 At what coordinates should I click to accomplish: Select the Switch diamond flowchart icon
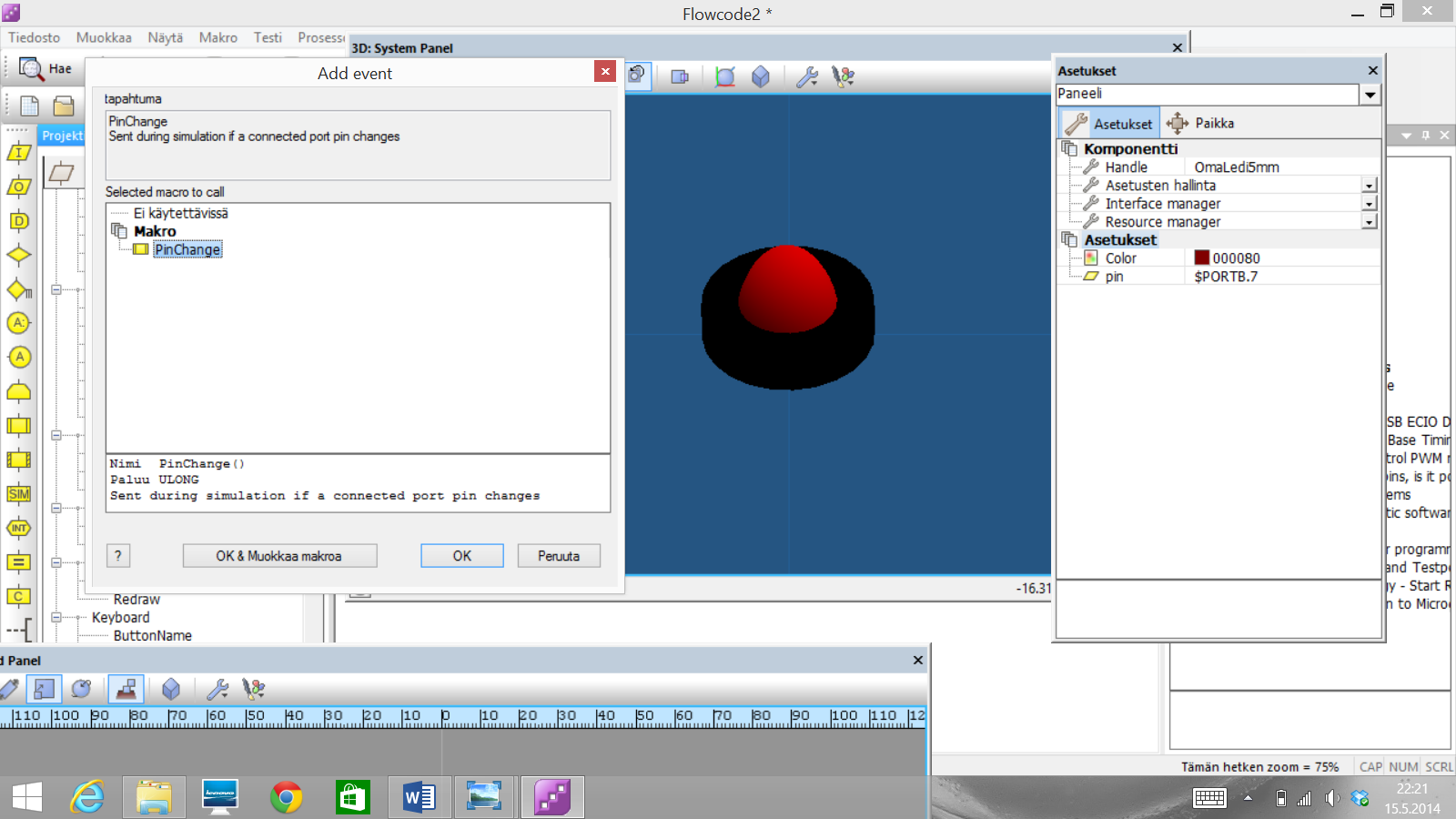[19, 289]
